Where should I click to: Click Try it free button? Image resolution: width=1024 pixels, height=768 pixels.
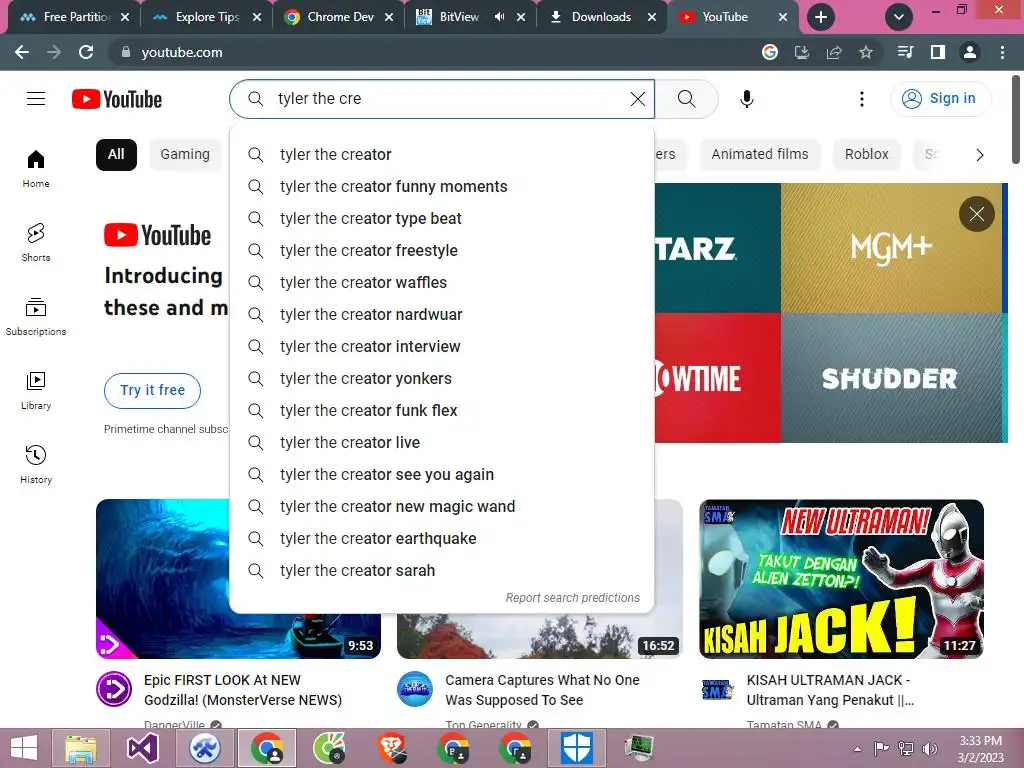(x=152, y=391)
